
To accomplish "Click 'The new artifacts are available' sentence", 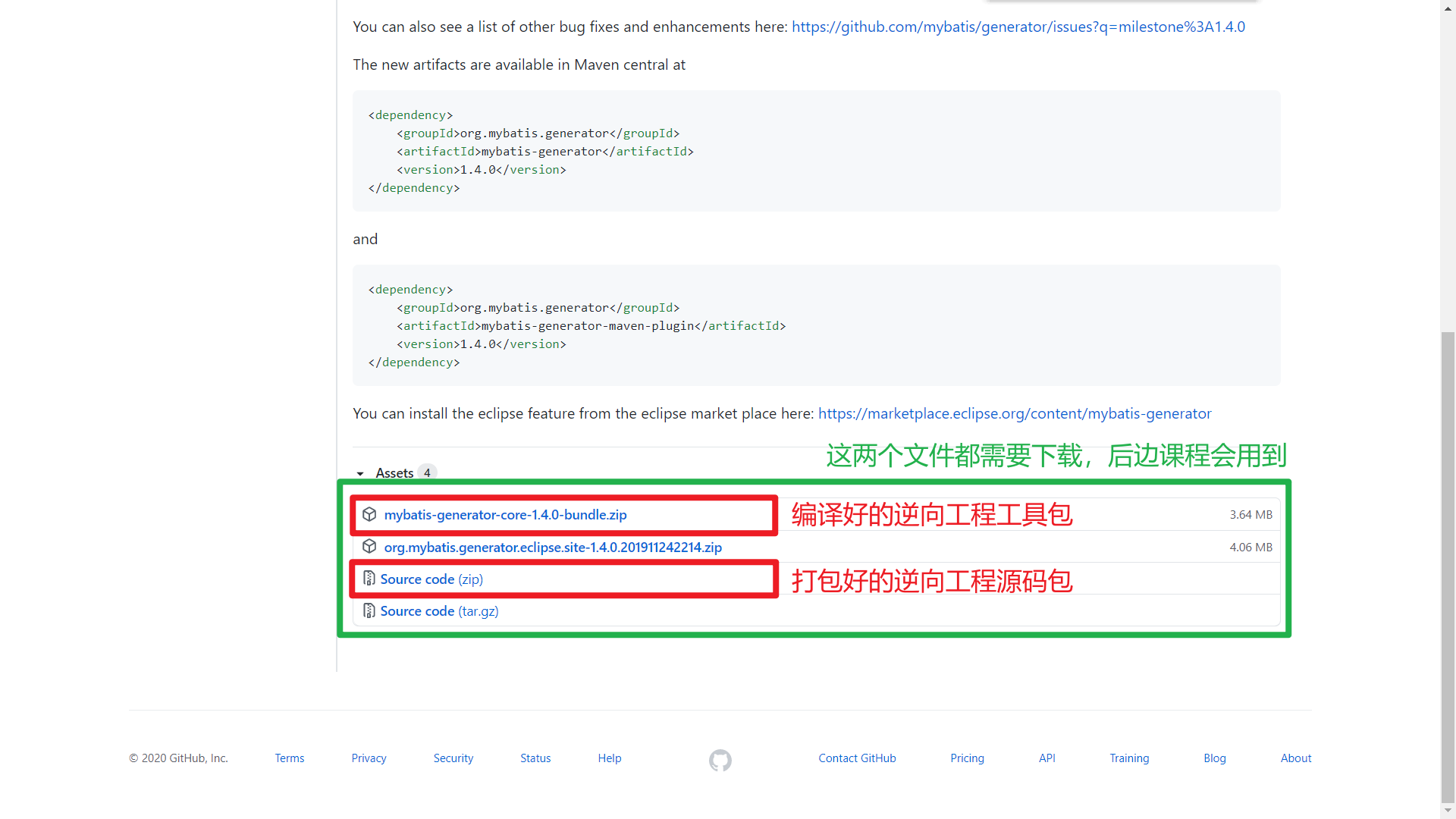I will point(519,64).
